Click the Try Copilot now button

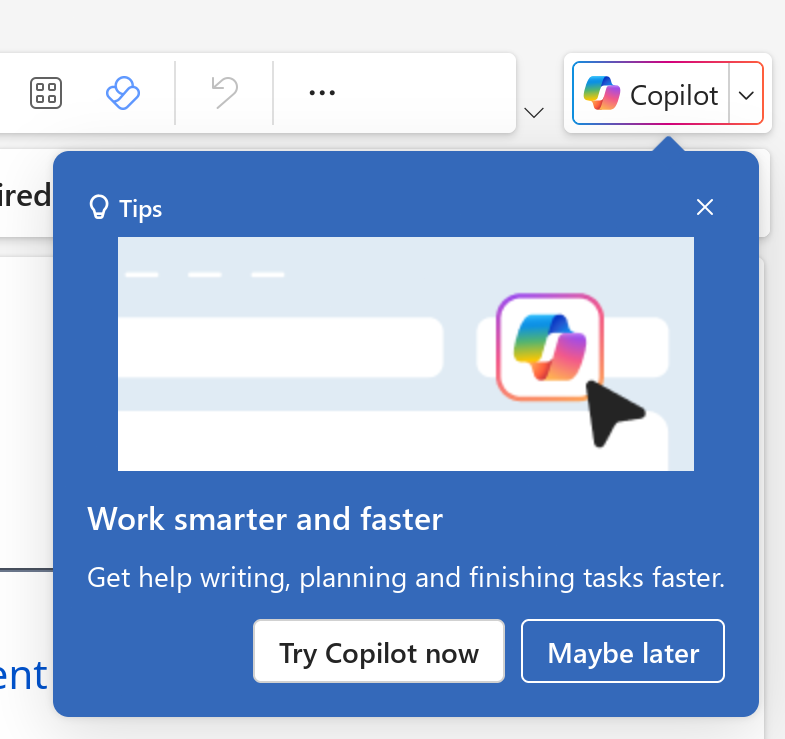click(379, 651)
